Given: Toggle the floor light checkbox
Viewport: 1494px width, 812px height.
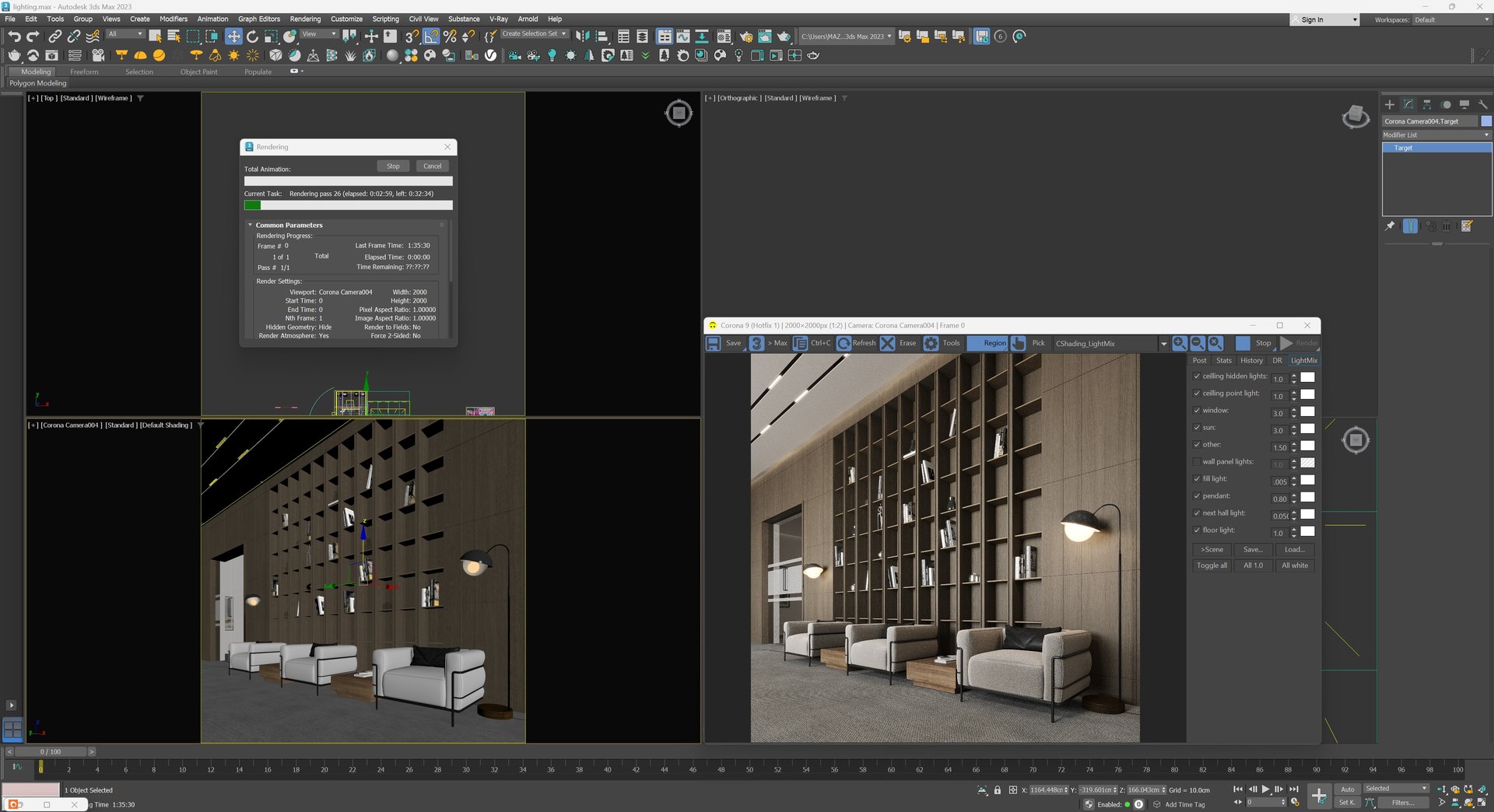Looking at the screenshot, I should [x=1197, y=530].
